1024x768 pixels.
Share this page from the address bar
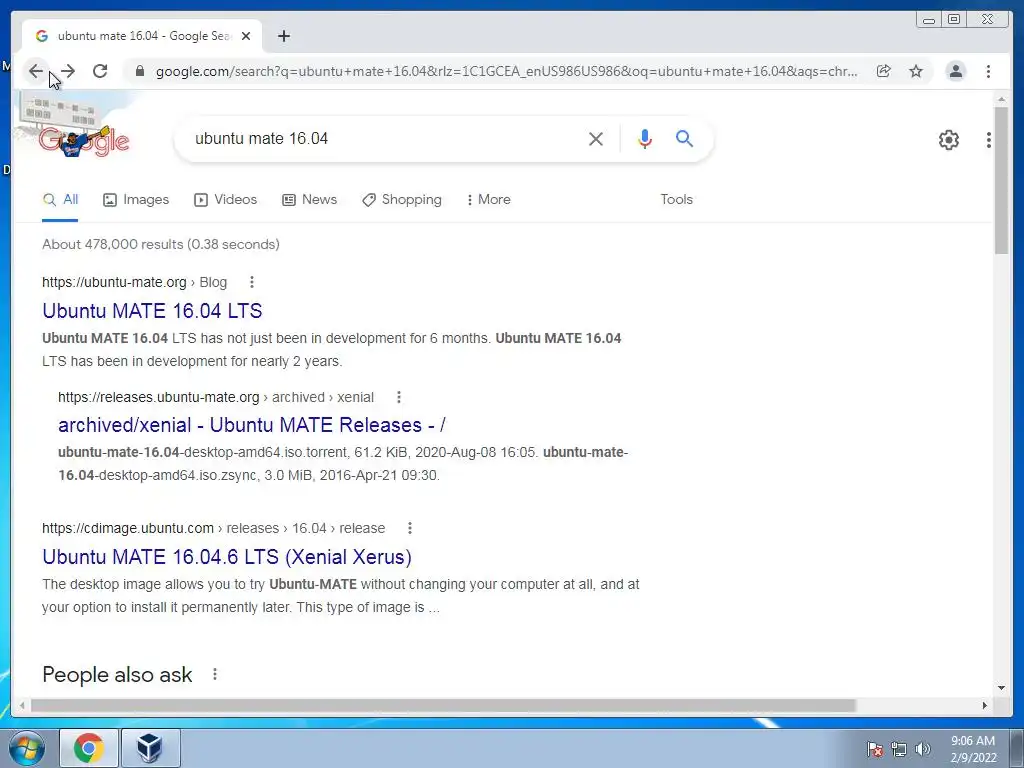[884, 71]
